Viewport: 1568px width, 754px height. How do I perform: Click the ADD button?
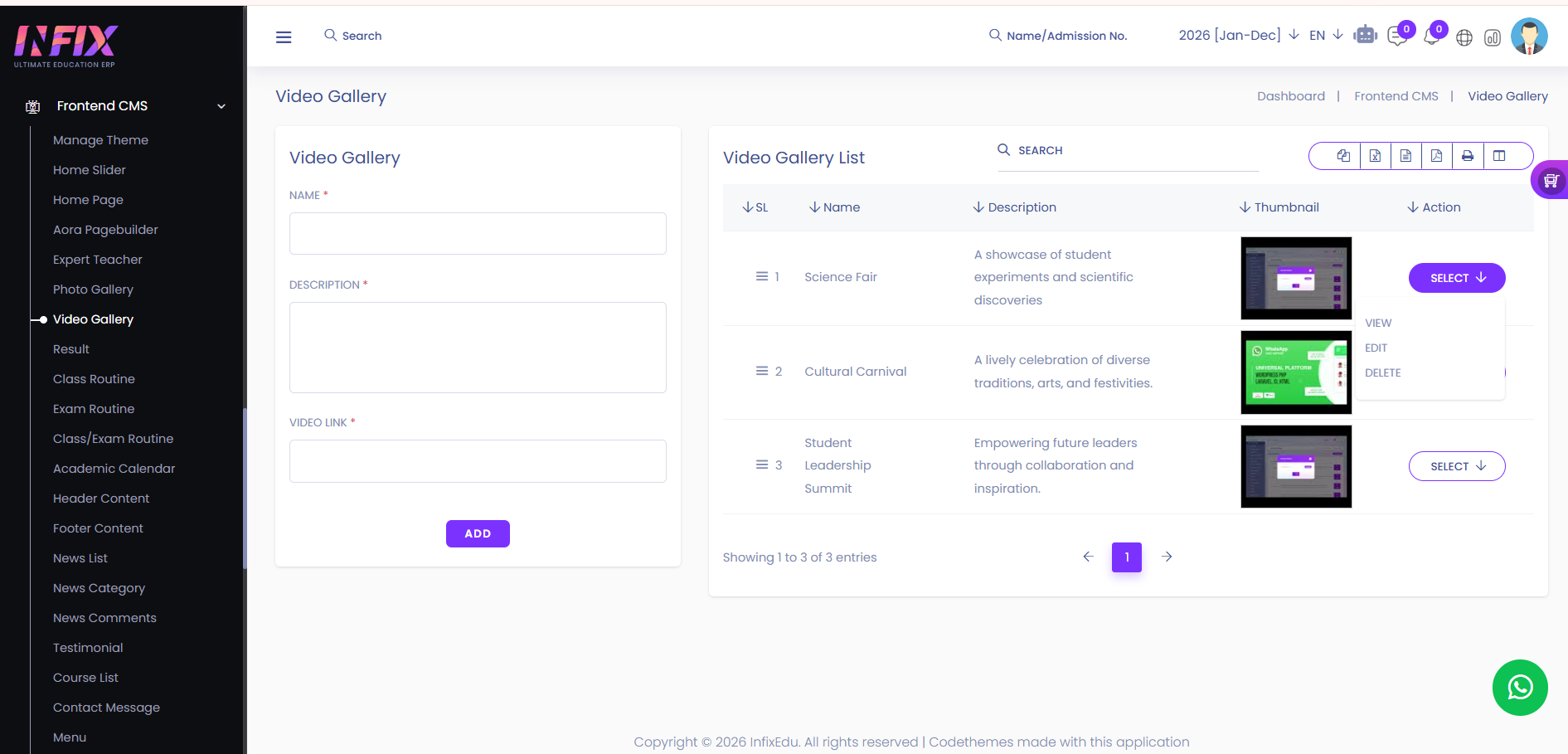(478, 533)
